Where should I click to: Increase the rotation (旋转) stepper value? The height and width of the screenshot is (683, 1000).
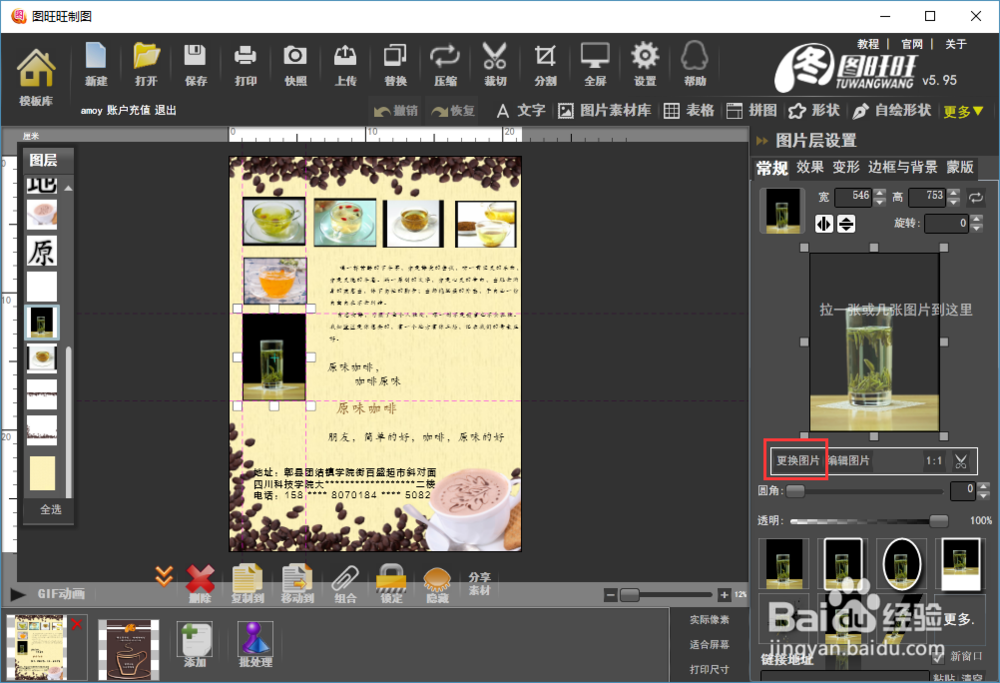tap(976, 219)
